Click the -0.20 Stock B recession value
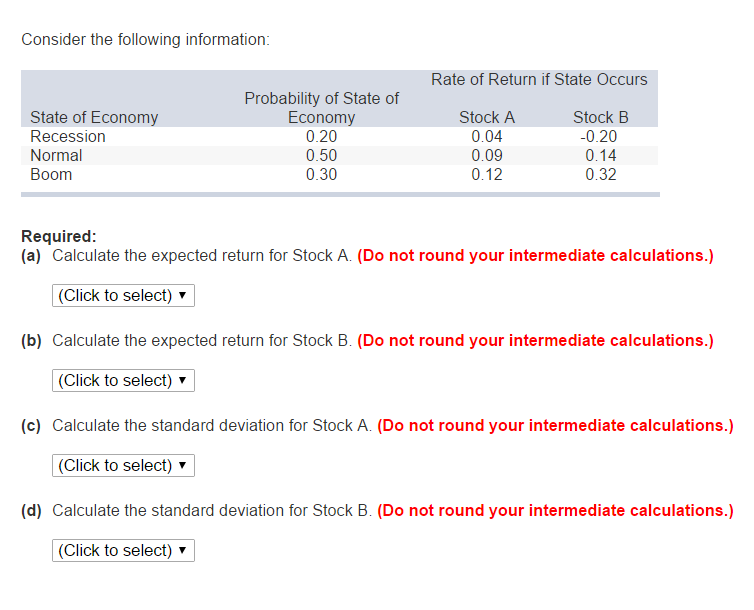The image size is (754, 610). point(599,137)
